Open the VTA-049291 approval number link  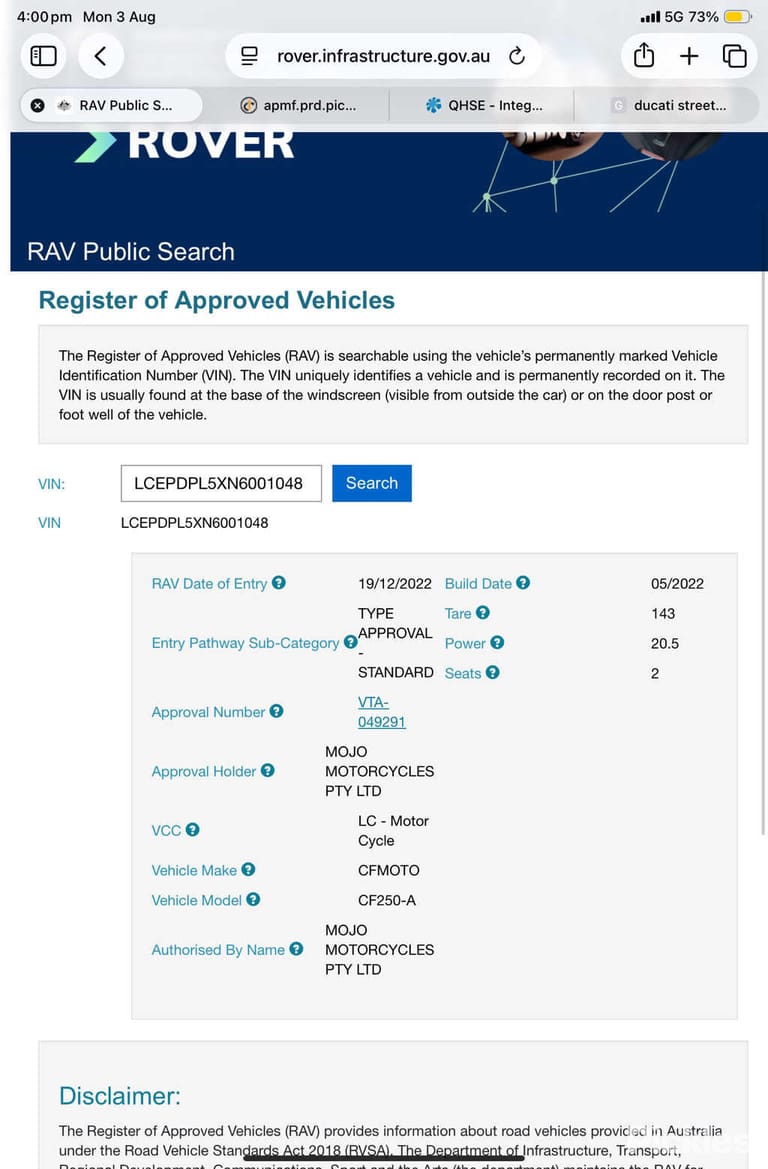point(382,712)
